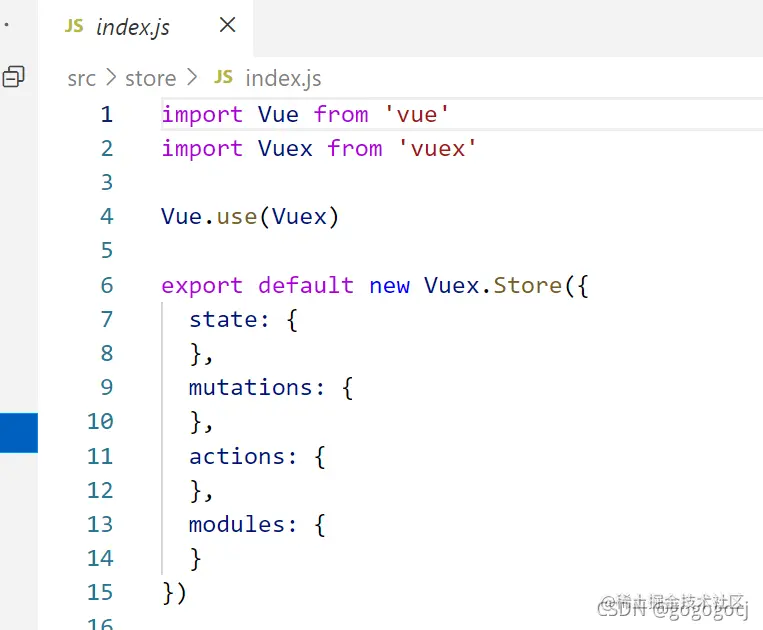Click line number 8 in gutter

107,354
